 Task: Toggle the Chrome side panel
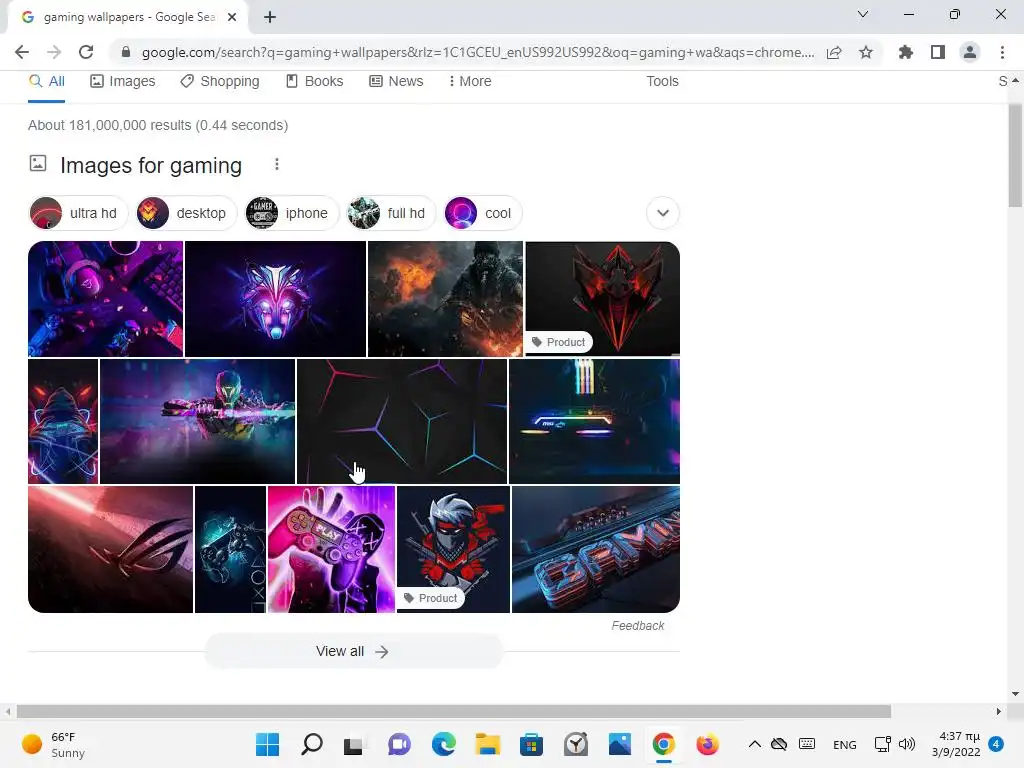point(938,52)
